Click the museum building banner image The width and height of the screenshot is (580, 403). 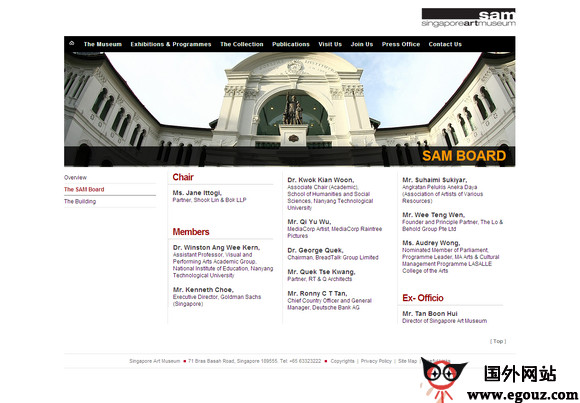click(x=290, y=109)
